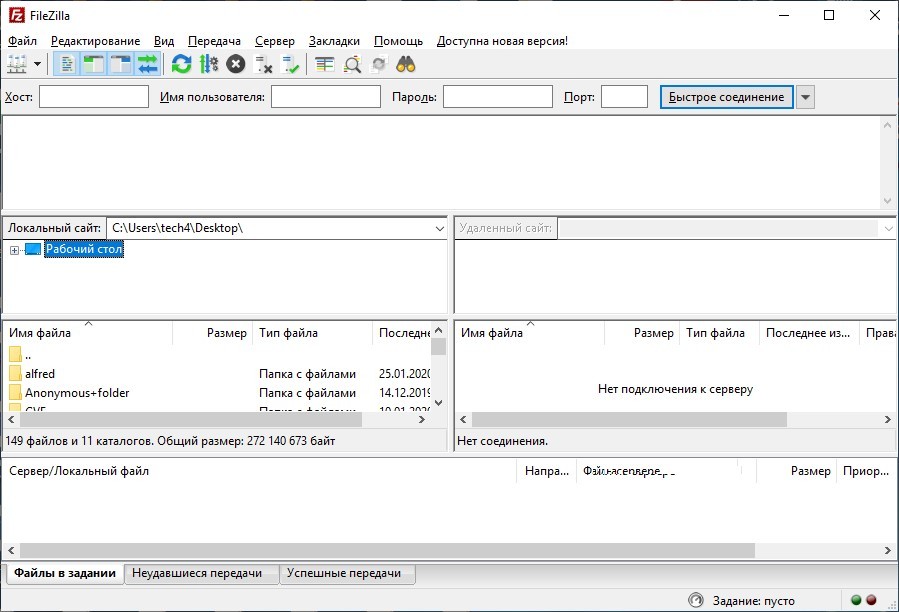Open the Помощь menu
The image size is (899, 612).
[398, 41]
